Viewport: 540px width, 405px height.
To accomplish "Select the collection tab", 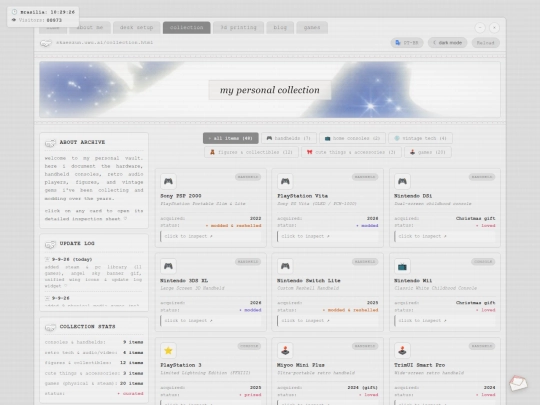I will pos(187,28).
